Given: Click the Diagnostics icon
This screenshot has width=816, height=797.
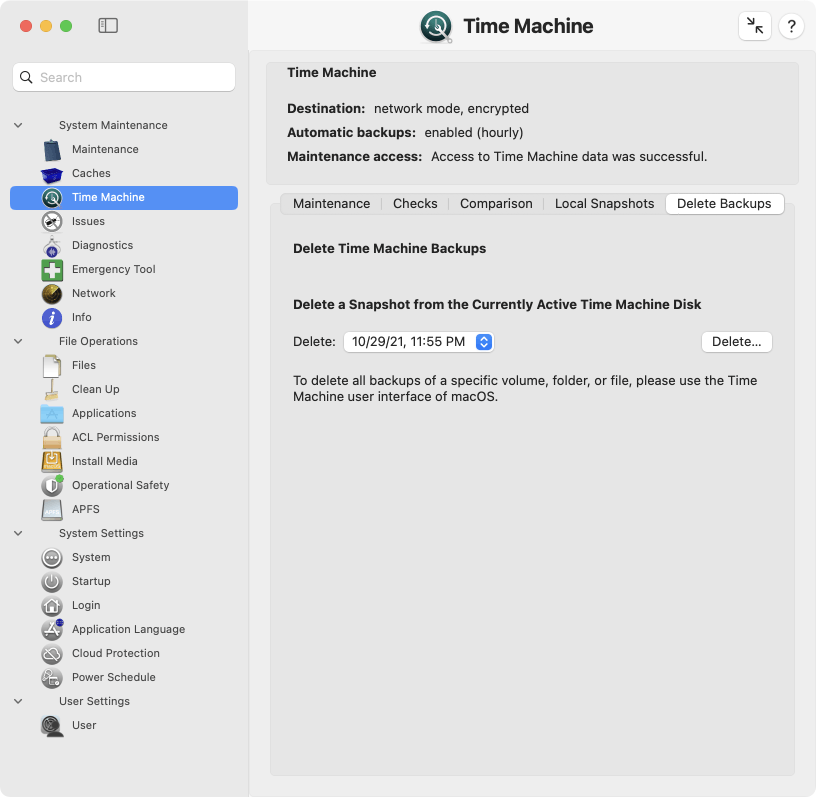Looking at the screenshot, I should tap(52, 246).
